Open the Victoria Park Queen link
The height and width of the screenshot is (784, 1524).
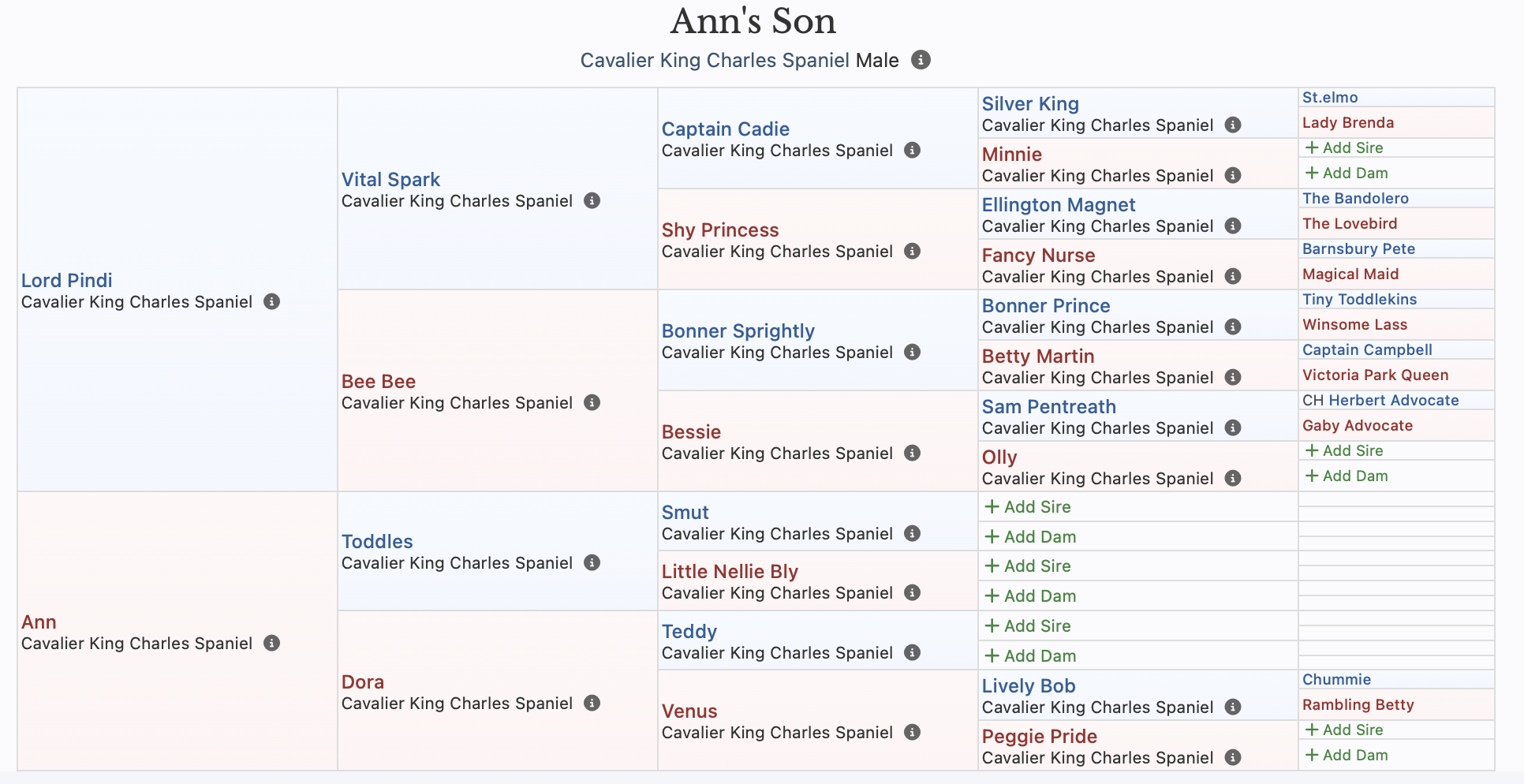[x=1376, y=375]
